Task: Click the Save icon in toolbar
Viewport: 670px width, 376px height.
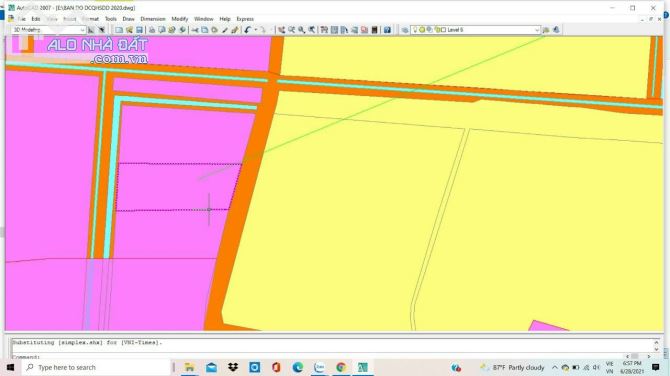Action: (x=139, y=30)
